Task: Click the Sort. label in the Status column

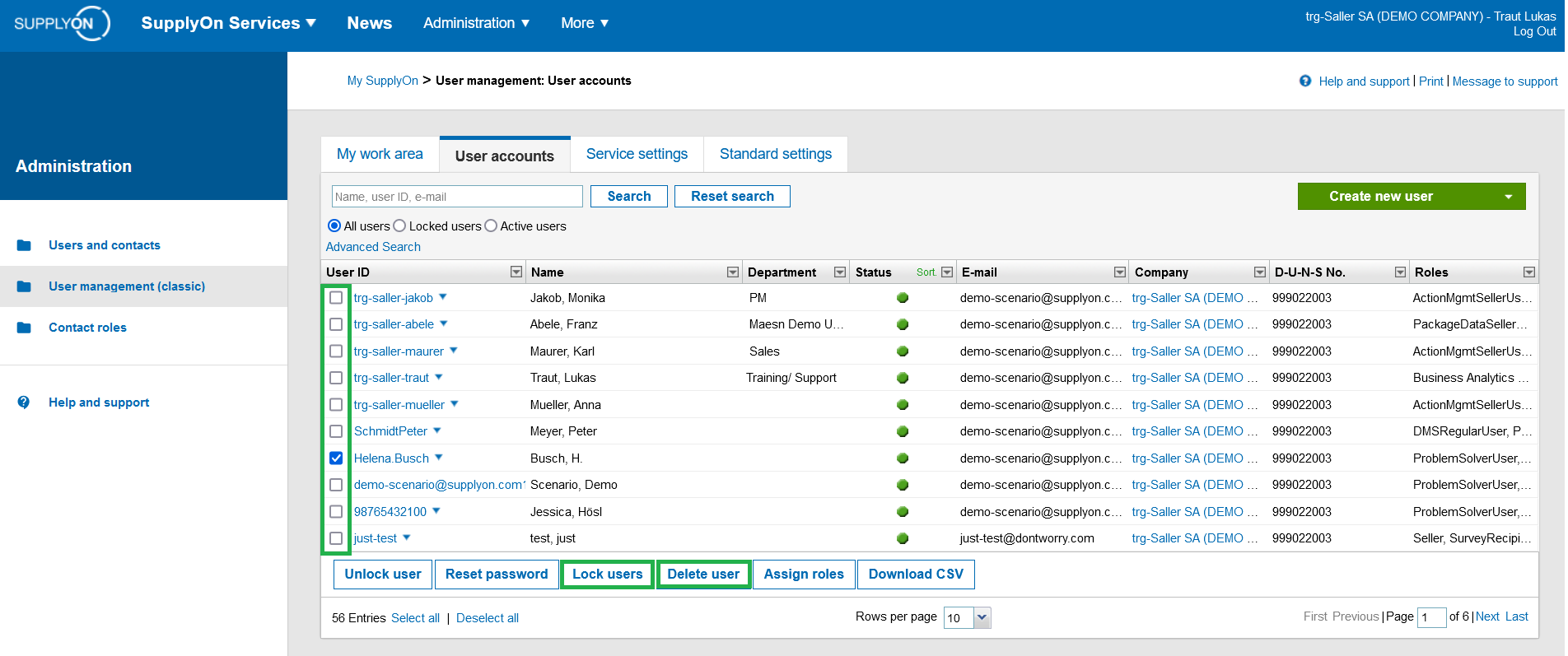Action: click(x=926, y=272)
